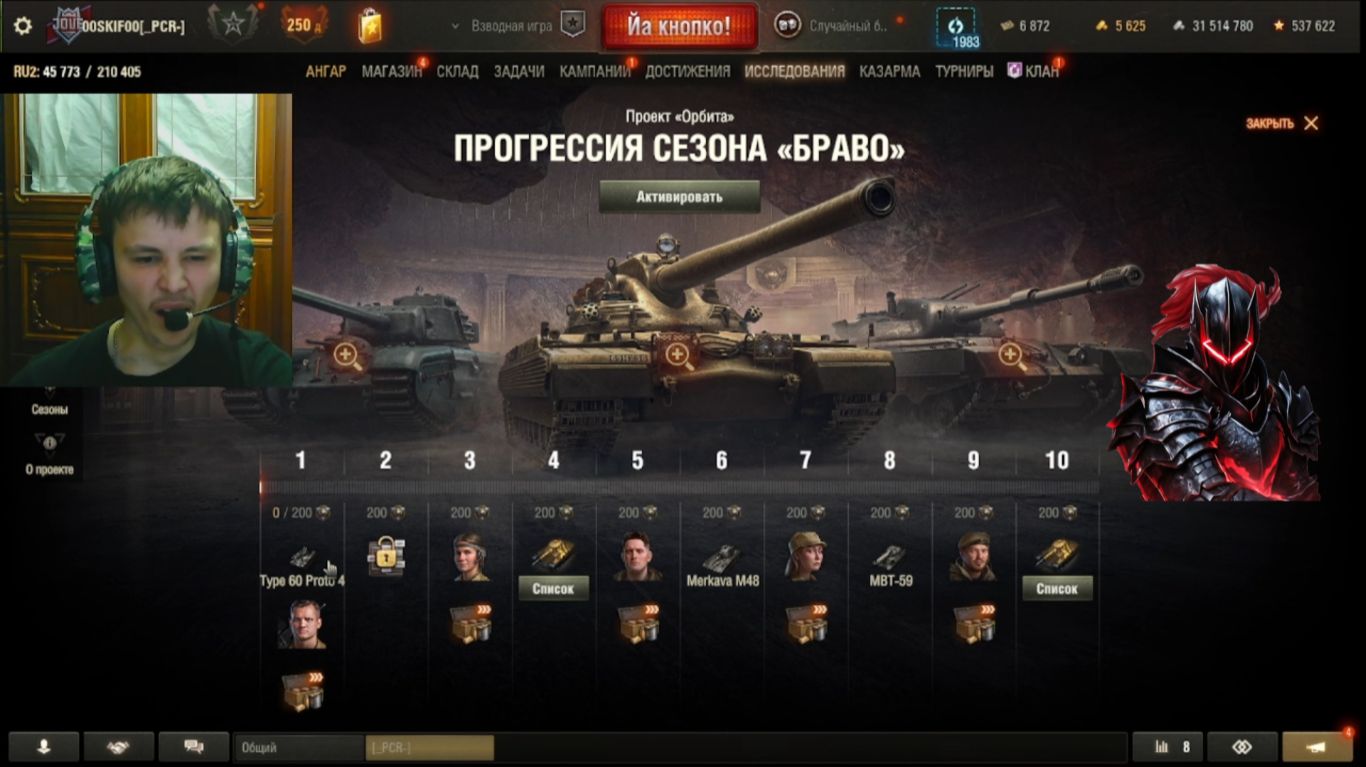Zoom in on the center tank magnifier
The image size is (1366, 767).
[677, 354]
